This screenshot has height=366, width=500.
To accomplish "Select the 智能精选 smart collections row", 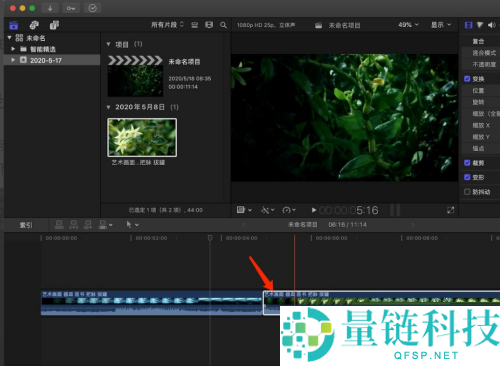I will coord(52,49).
